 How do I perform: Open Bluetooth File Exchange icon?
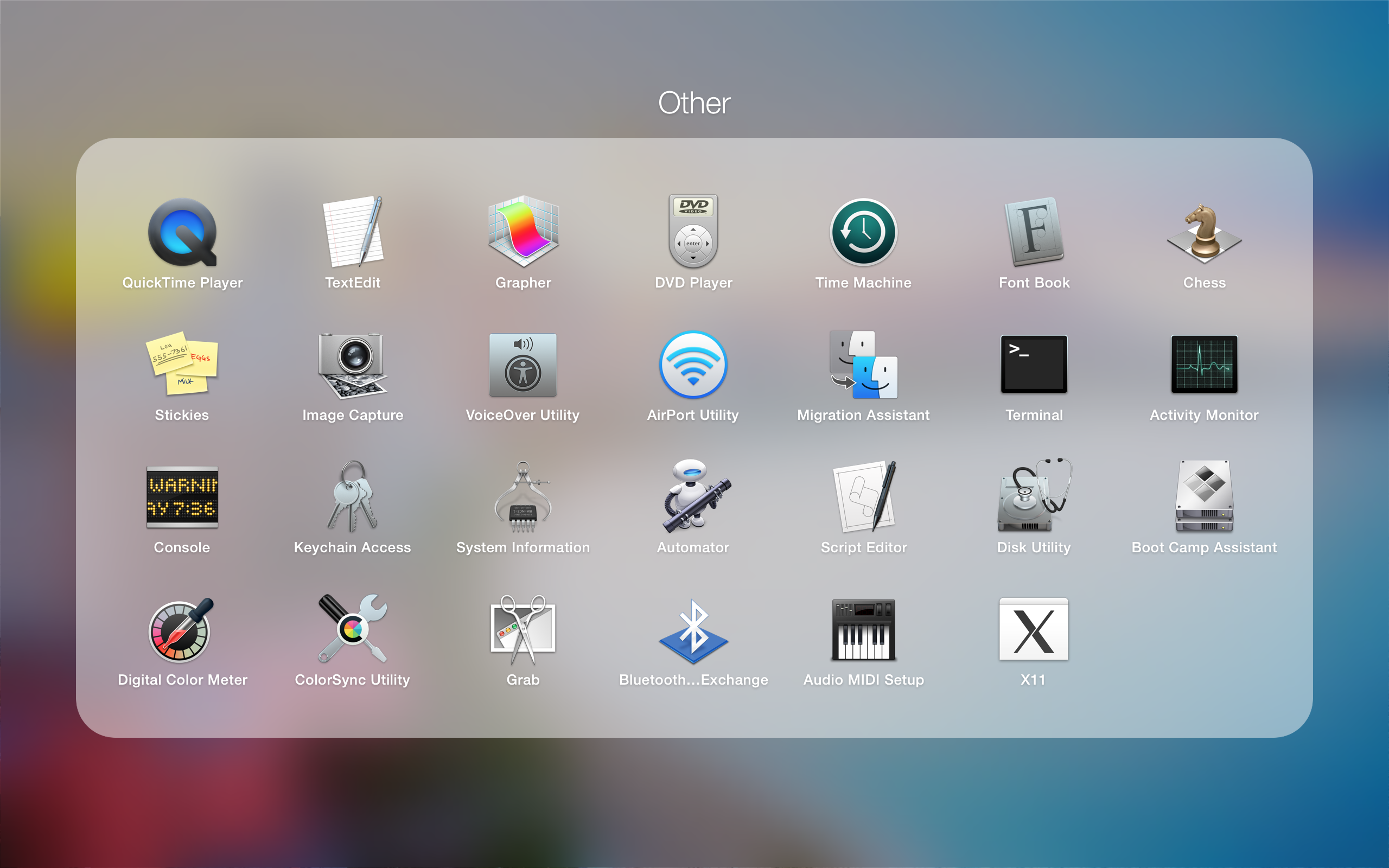[x=693, y=631]
